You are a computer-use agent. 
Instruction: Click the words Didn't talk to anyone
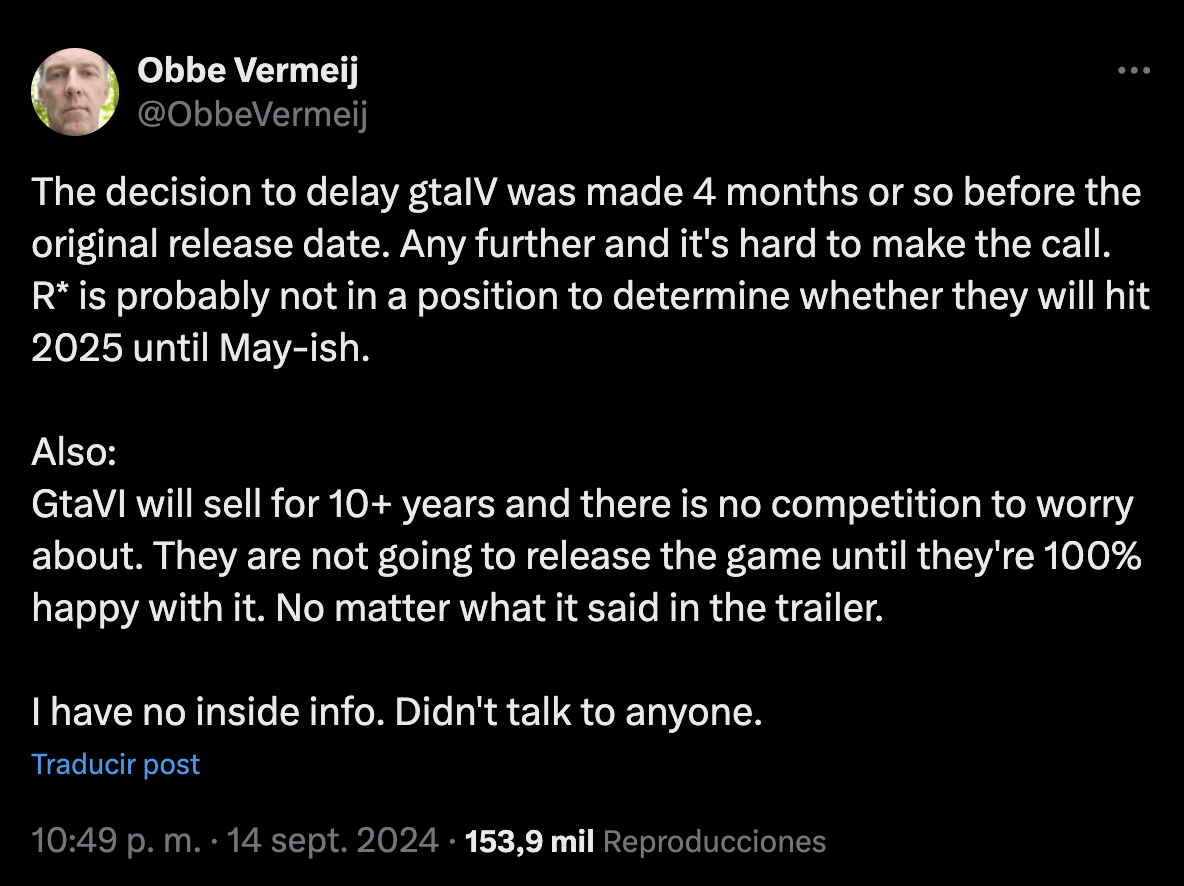click(x=578, y=712)
